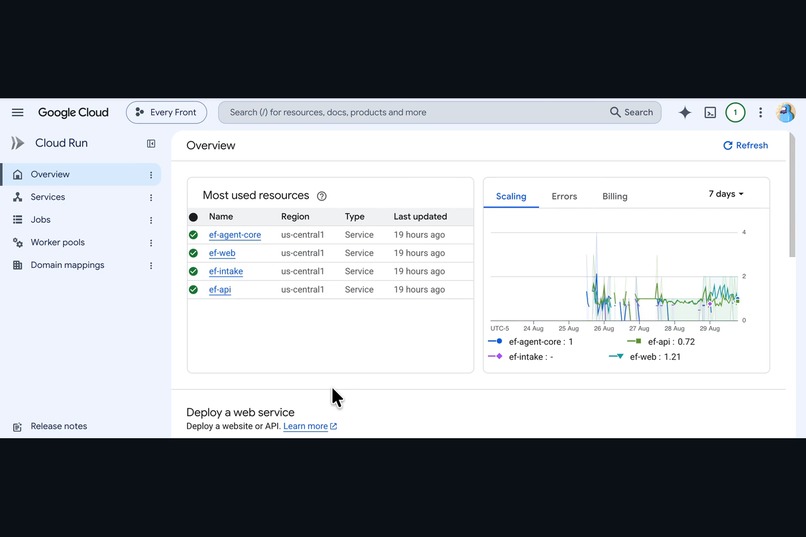The height and width of the screenshot is (537, 806).
Task: Click the green status check for ef-api
Action: point(193,289)
